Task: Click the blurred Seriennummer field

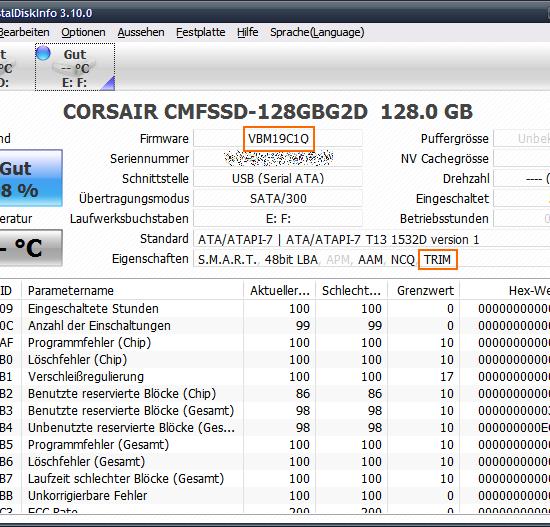Action: click(278, 159)
